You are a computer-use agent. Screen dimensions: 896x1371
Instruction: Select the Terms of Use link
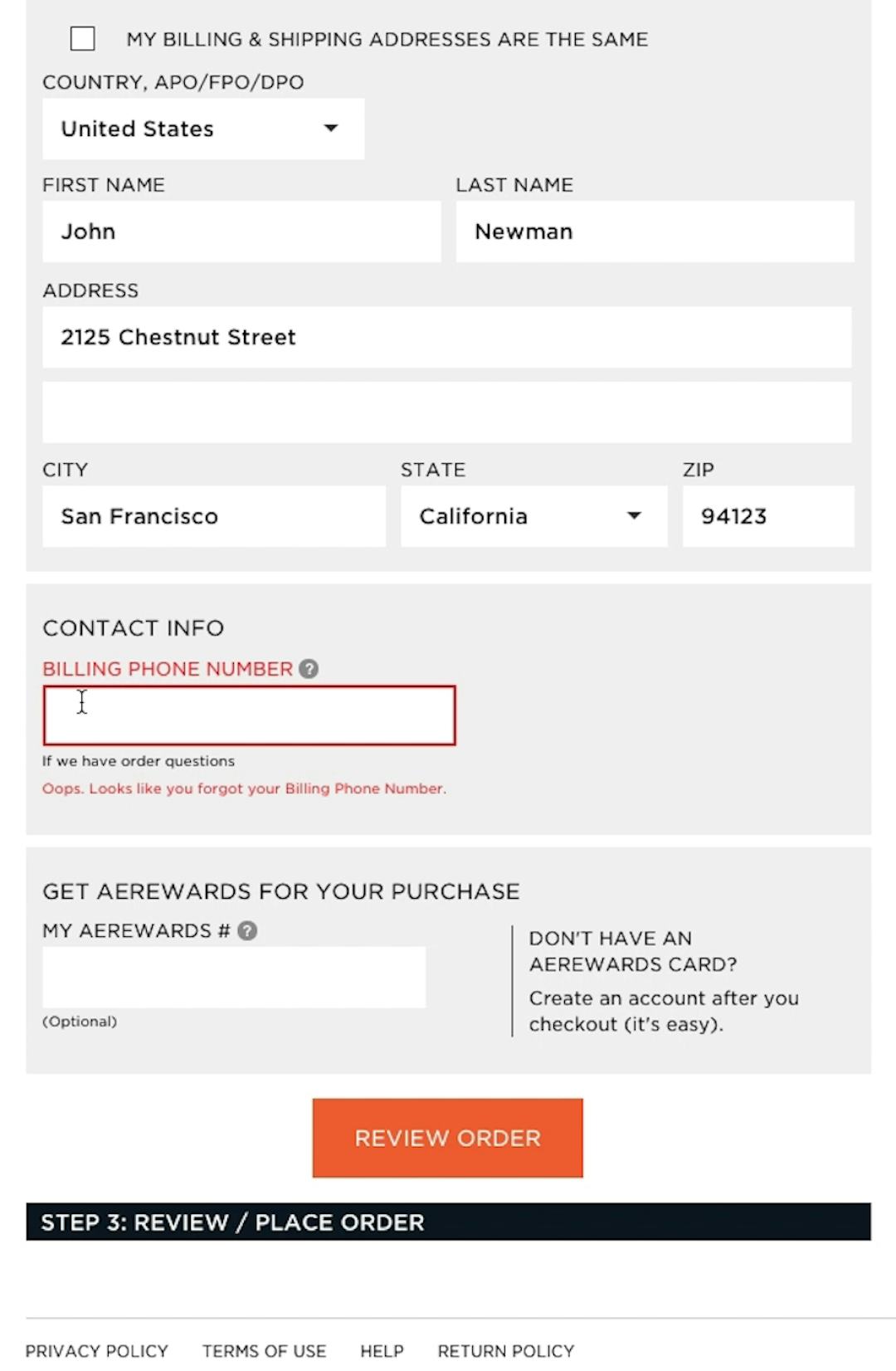pos(264,1350)
